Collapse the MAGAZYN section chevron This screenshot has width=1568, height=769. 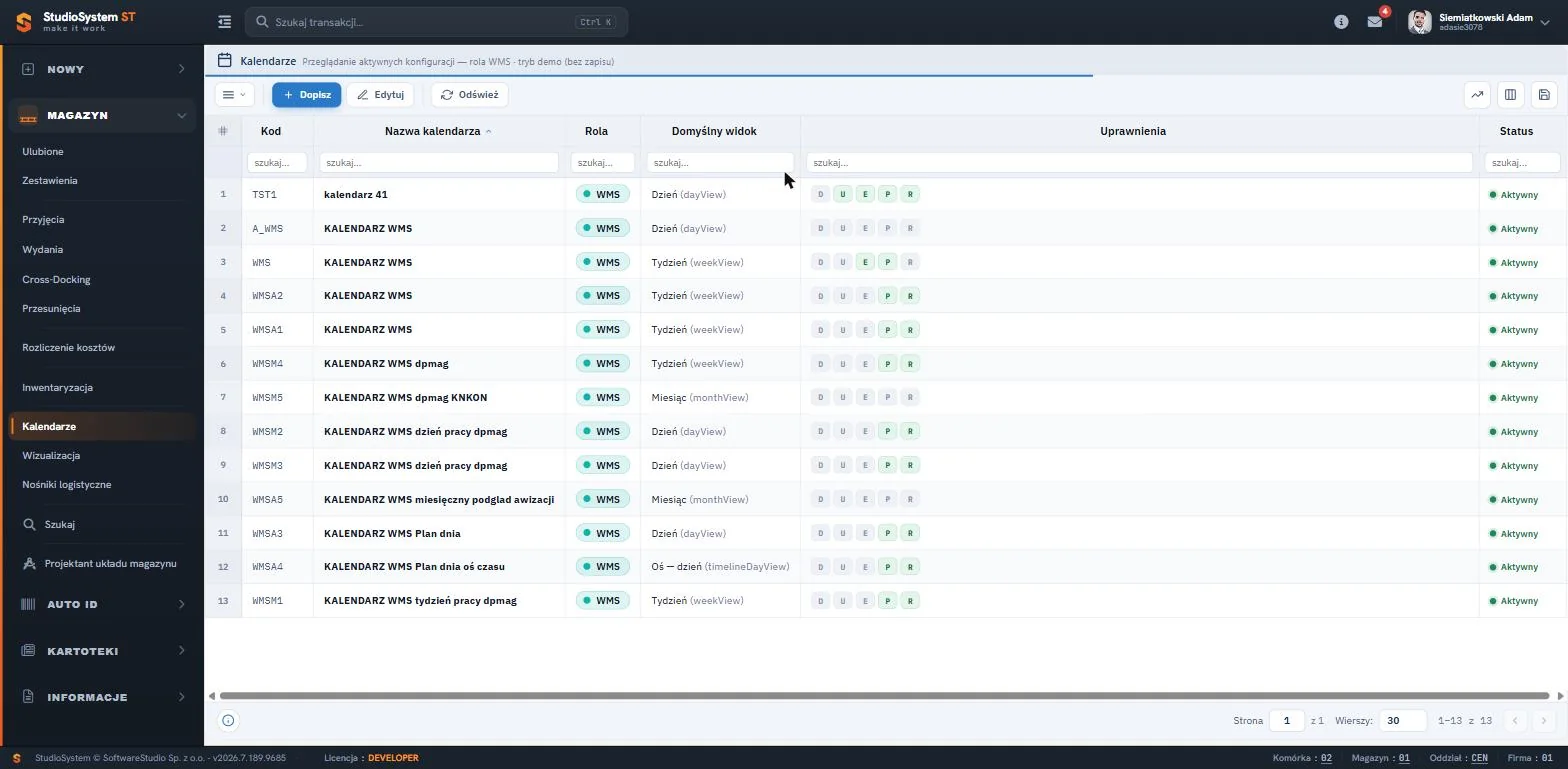[x=181, y=115]
